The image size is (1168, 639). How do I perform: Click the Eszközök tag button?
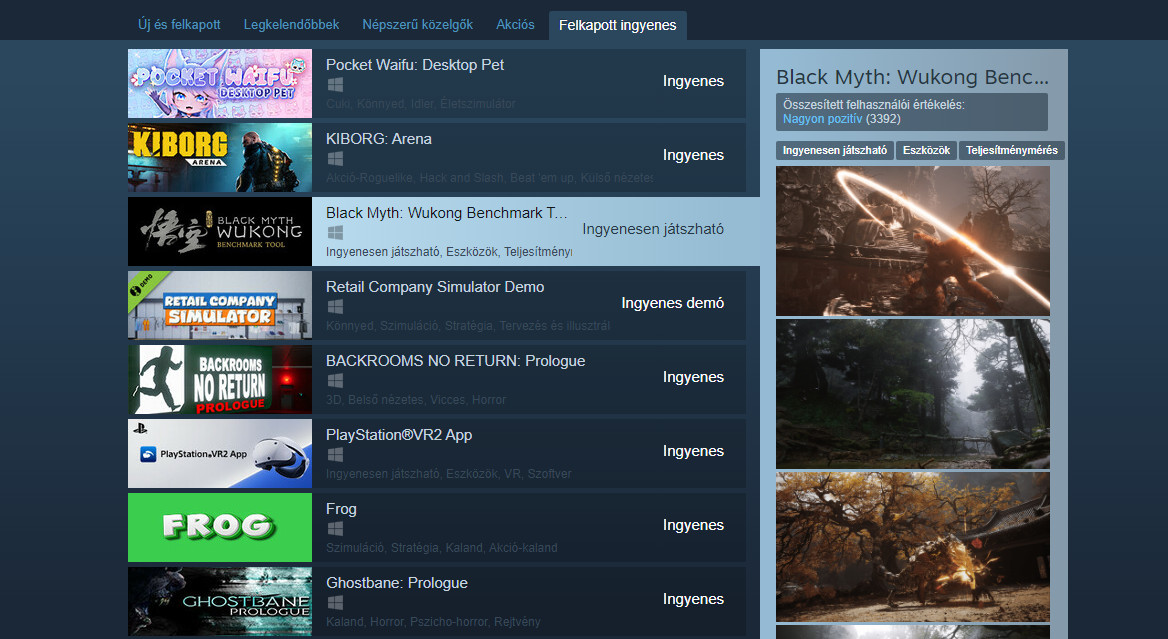926,150
